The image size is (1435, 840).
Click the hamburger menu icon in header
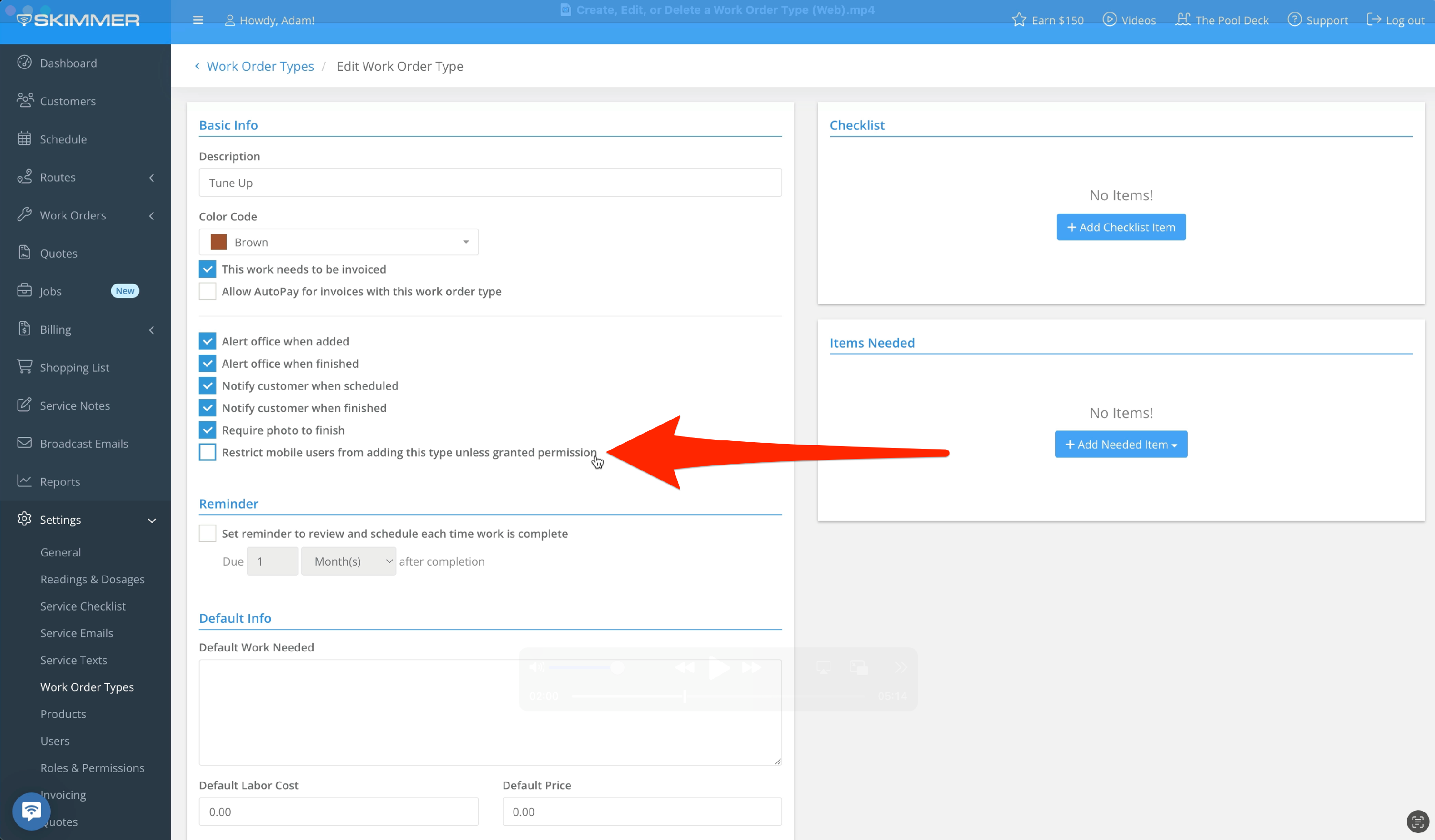198,21
